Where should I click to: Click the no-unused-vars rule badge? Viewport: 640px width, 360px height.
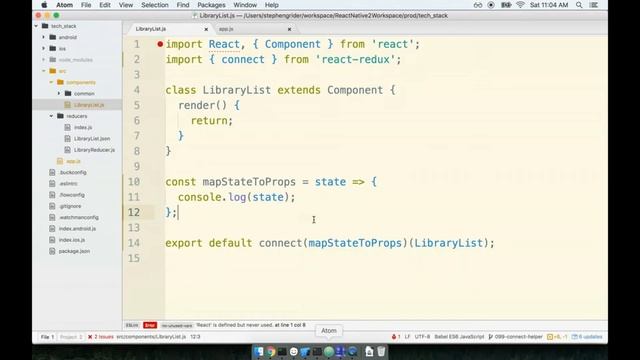(177, 326)
